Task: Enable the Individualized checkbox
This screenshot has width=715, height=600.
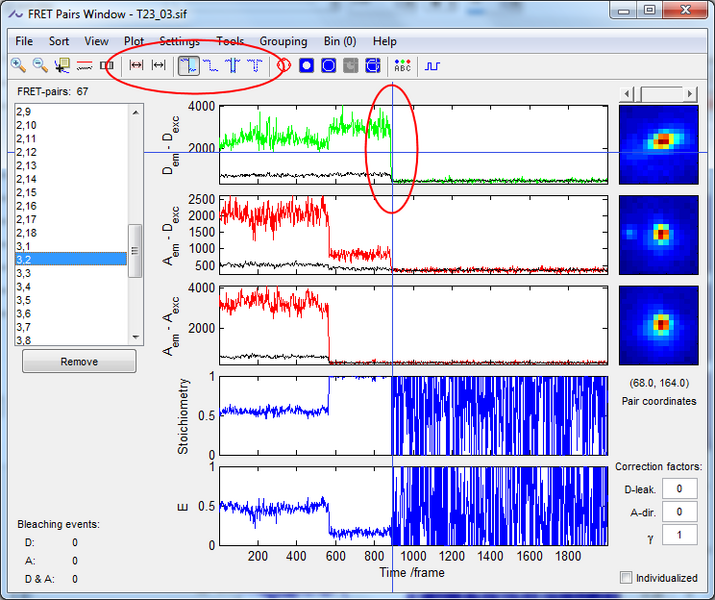Action: point(626,577)
